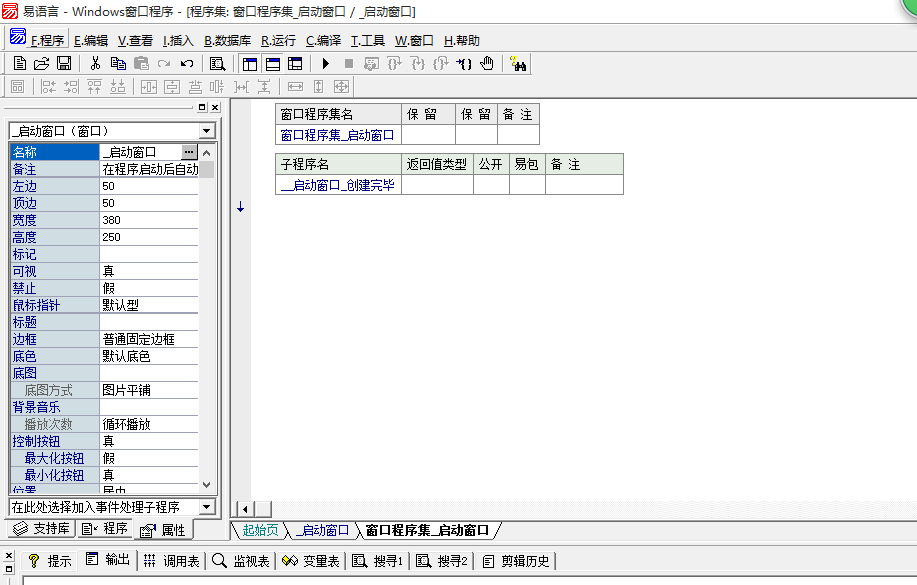Select the __启动窗口_创建完毕 subroutine name
The image size is (917, 585).
click(x=337, y=185)
